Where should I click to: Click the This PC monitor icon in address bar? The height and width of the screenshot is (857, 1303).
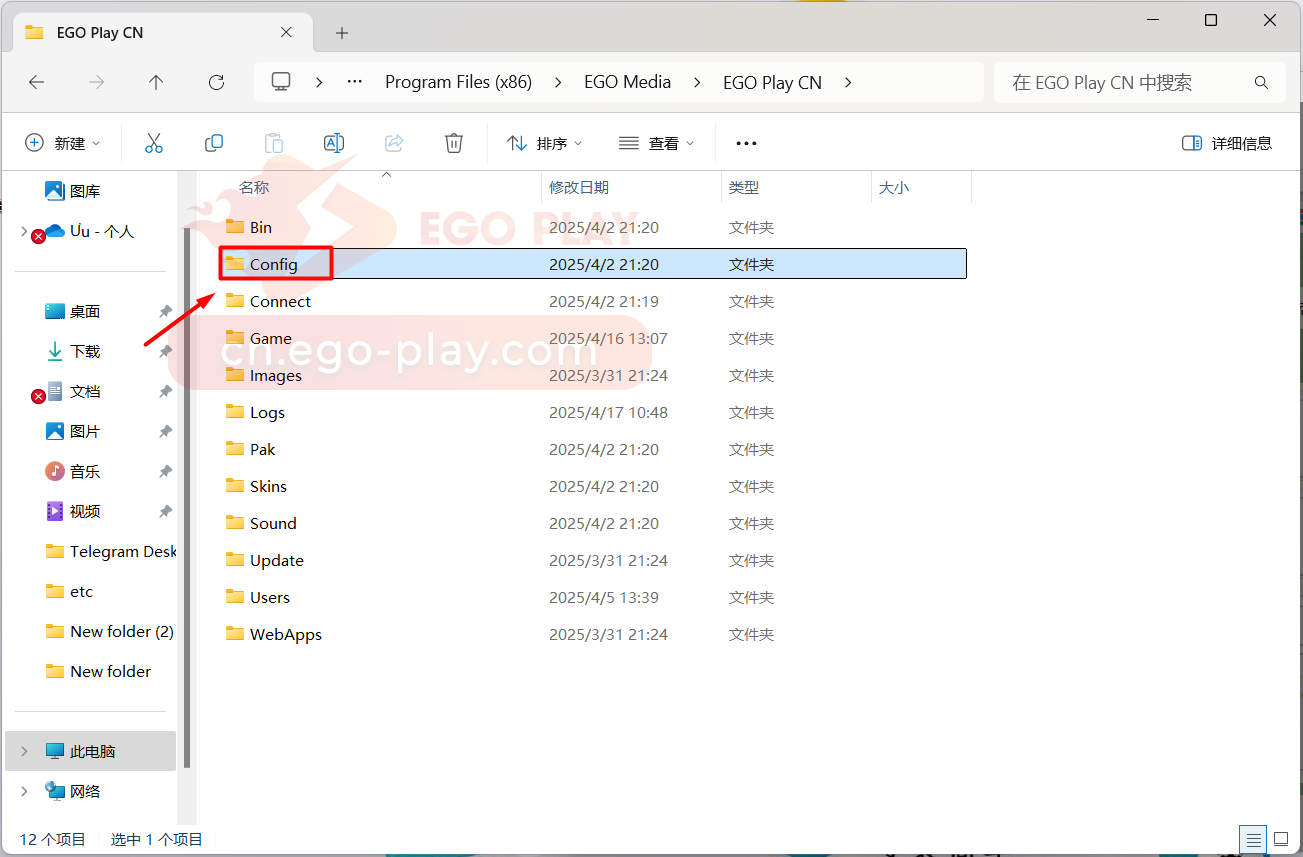[282, 82]
